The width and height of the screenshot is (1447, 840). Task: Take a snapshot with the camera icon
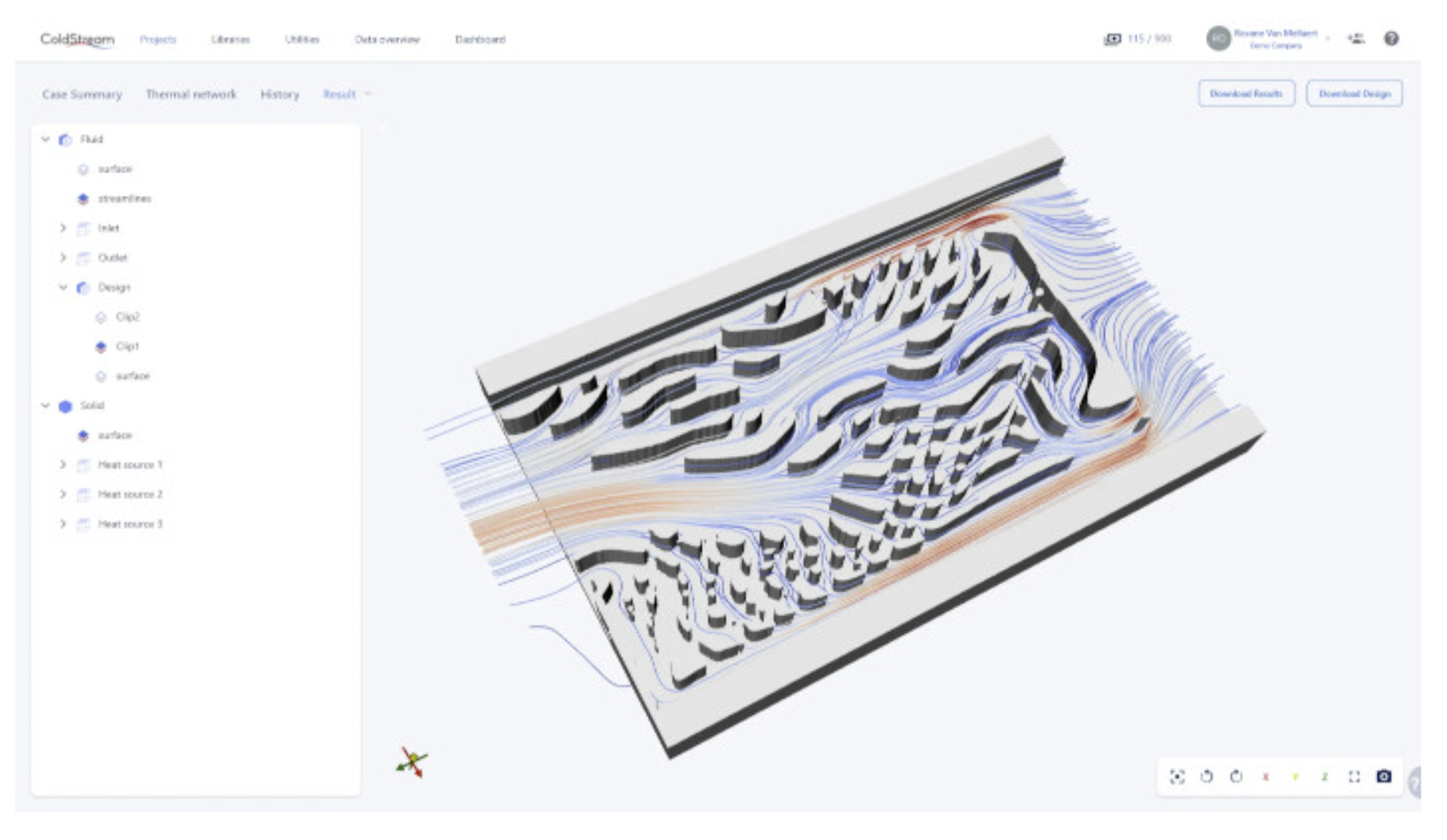tap(1383, 776)
